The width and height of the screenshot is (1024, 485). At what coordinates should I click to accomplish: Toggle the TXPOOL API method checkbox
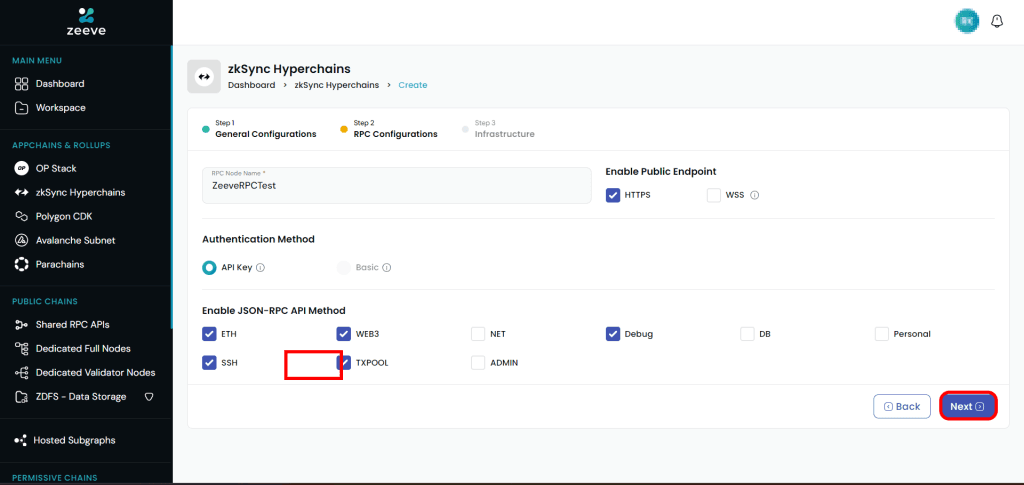344,363
